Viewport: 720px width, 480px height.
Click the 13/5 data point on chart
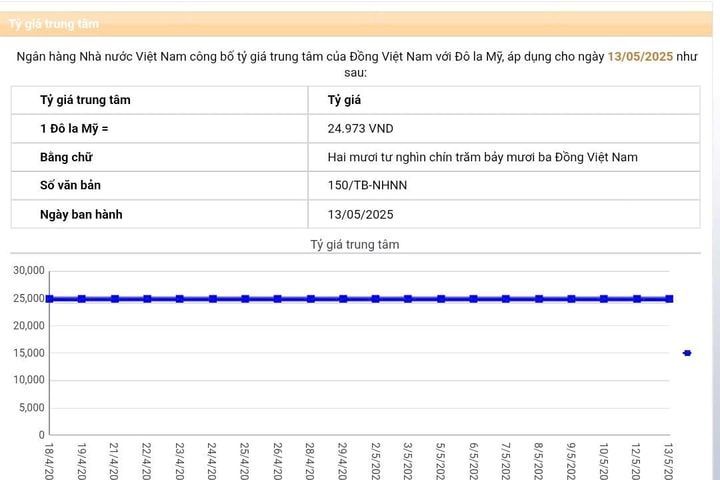click(669, 299)
